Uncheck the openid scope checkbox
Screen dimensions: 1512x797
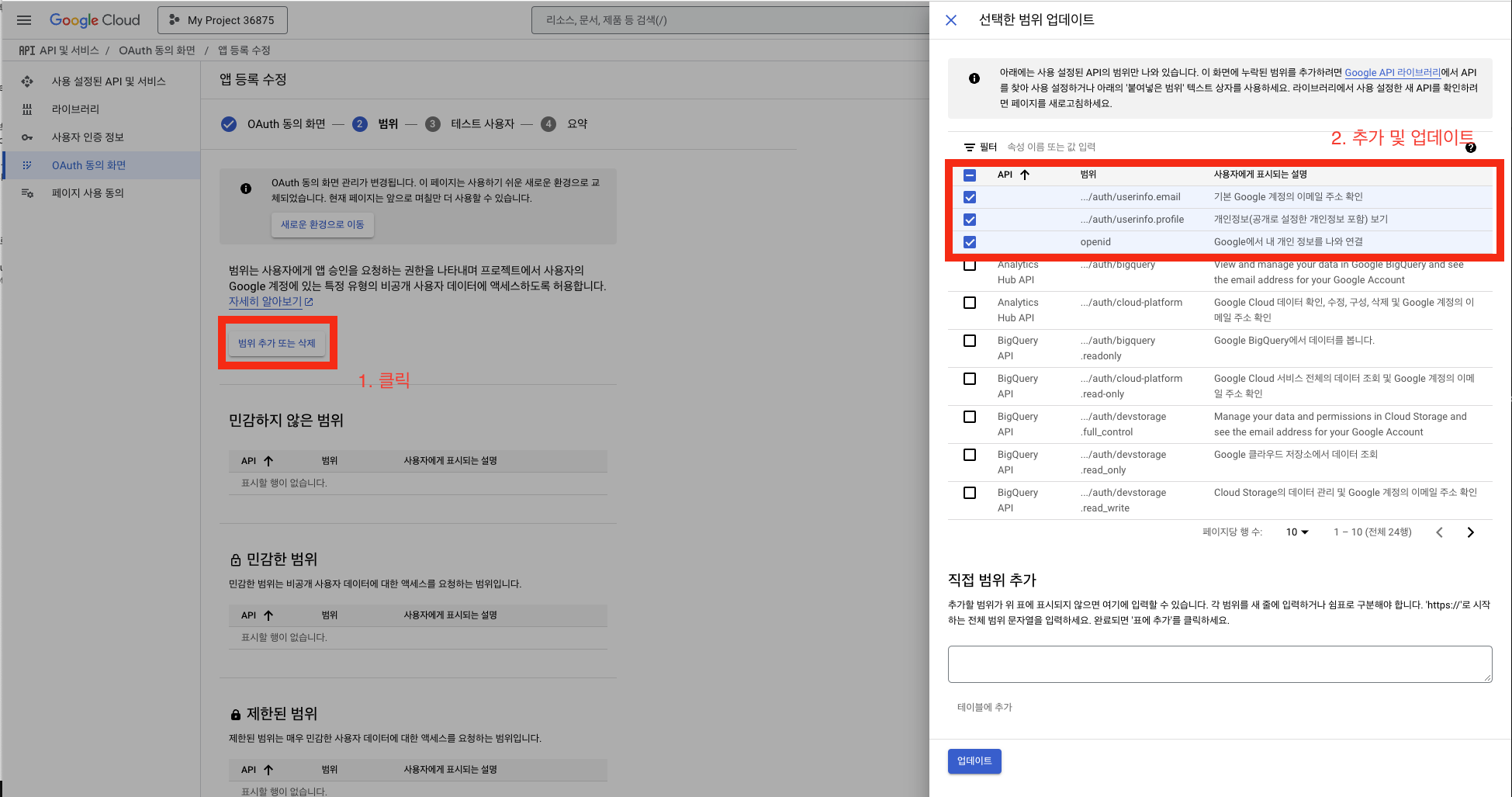point(970,242)
